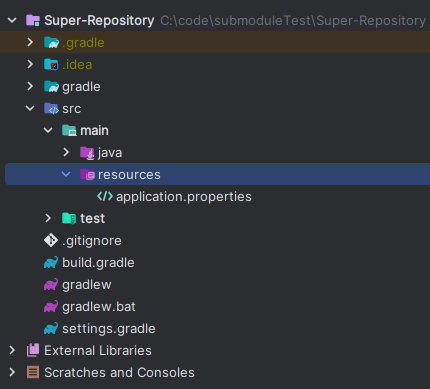Viewport: 430px width, 389px height.
Task: Expand External Libraries node
Action: [12, 350]
